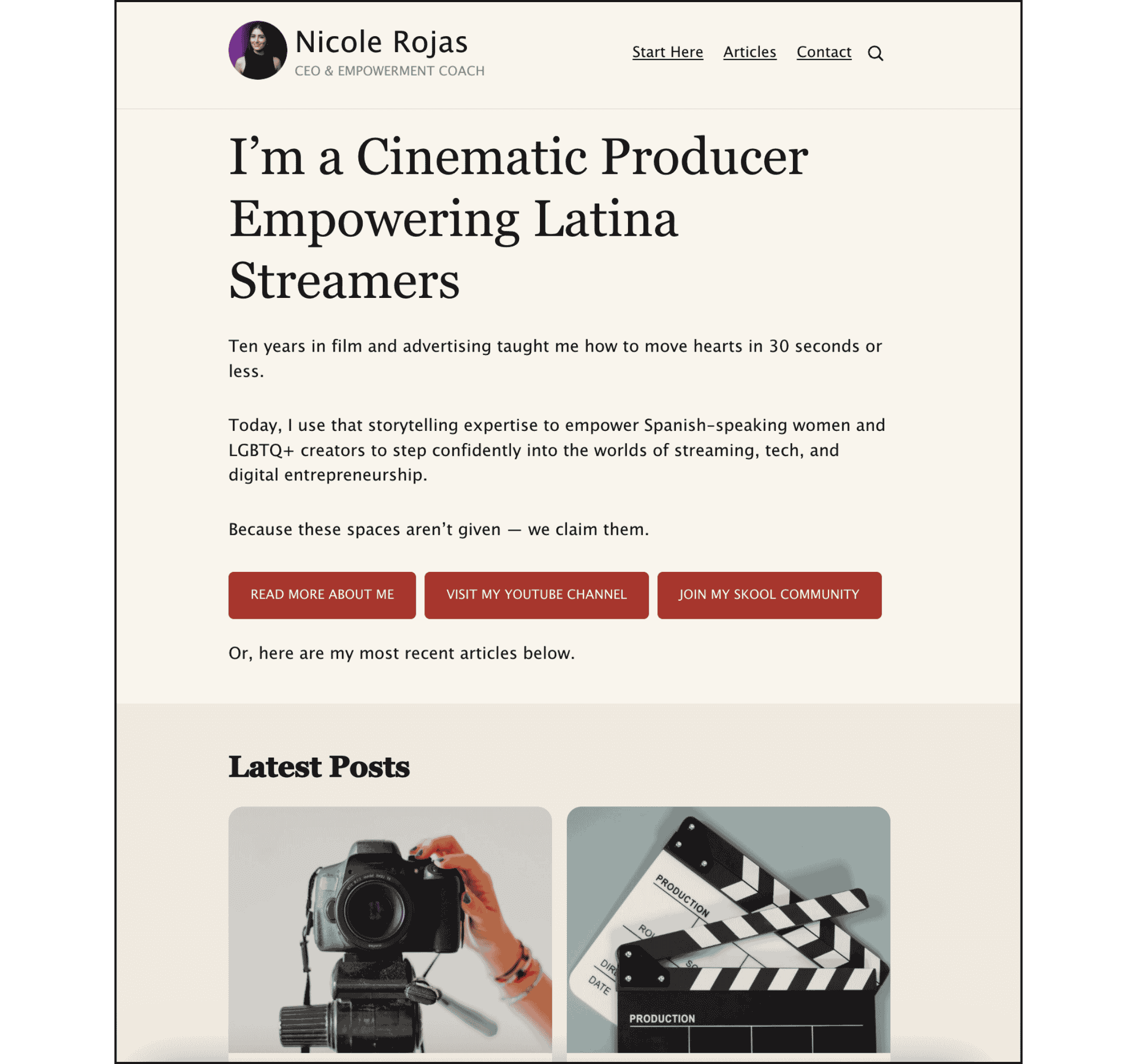
Task: Click the word 'Streamers' in headline
Action: (344, 281)
